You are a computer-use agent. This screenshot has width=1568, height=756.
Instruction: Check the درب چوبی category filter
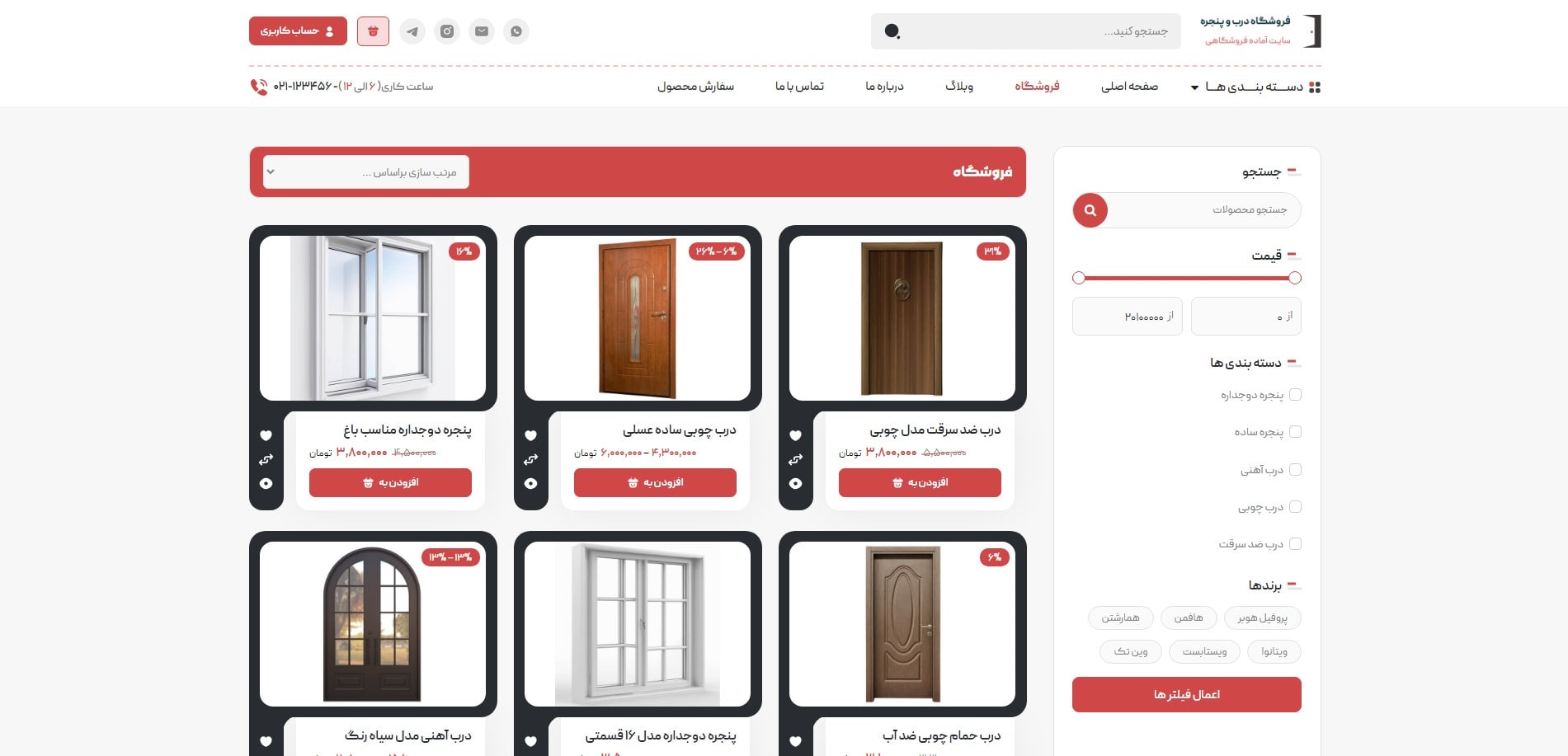tap(1297, 506)
